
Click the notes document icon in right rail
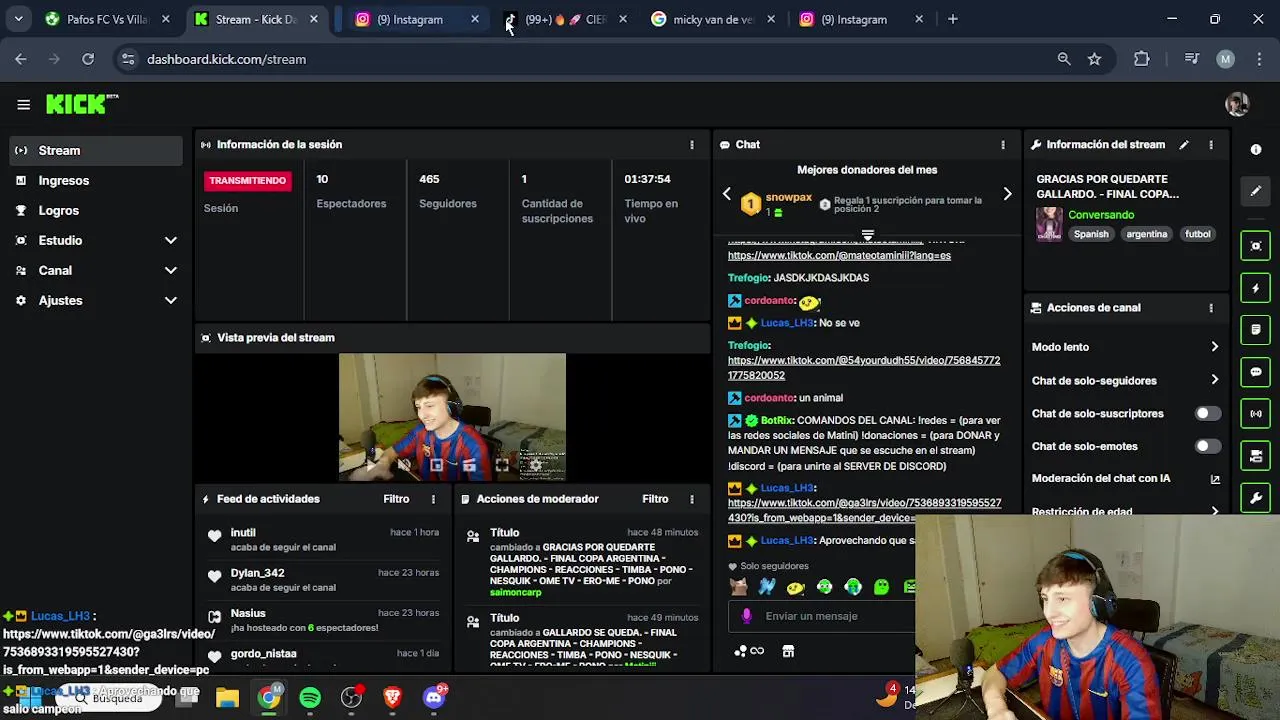(1256, 329)
